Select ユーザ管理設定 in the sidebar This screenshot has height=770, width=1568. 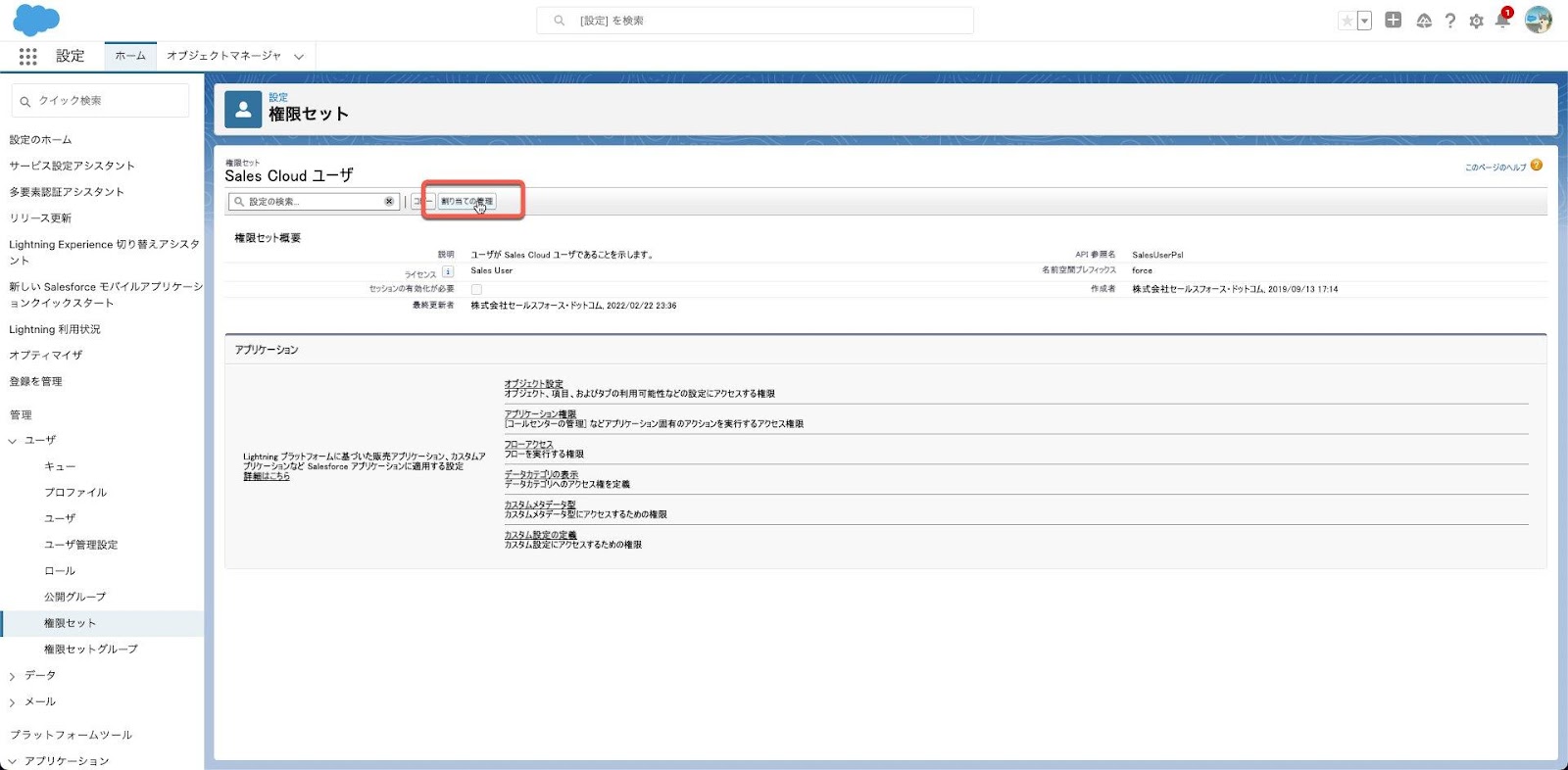coord(80,545)
